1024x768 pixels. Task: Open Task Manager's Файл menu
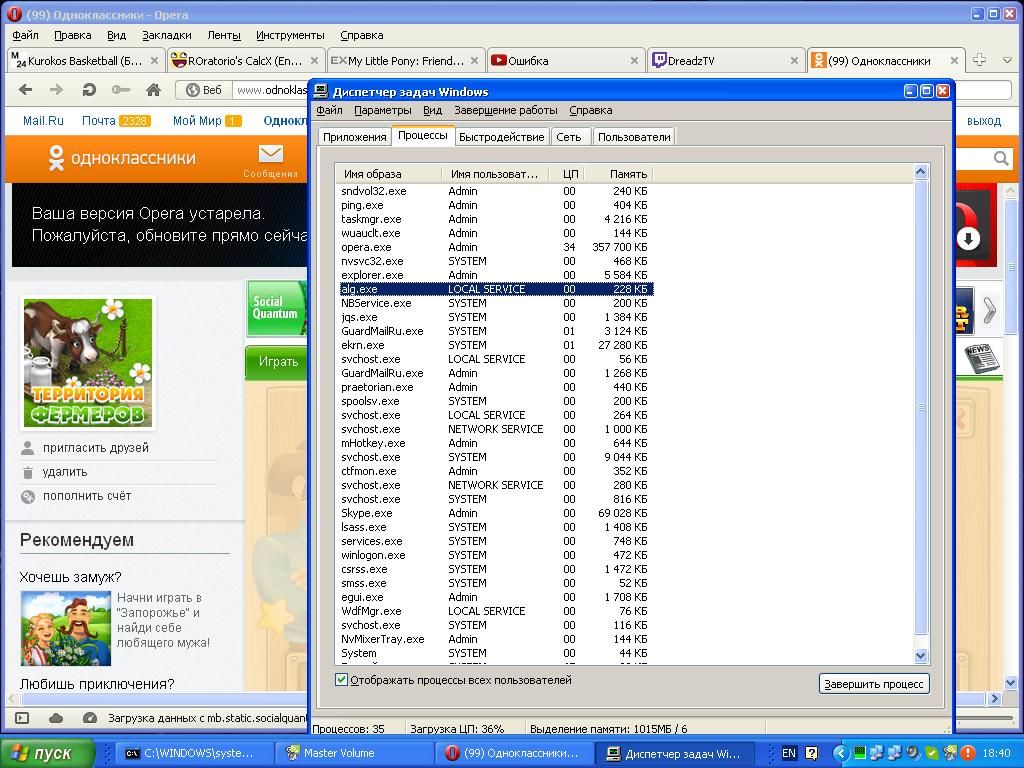329,110
